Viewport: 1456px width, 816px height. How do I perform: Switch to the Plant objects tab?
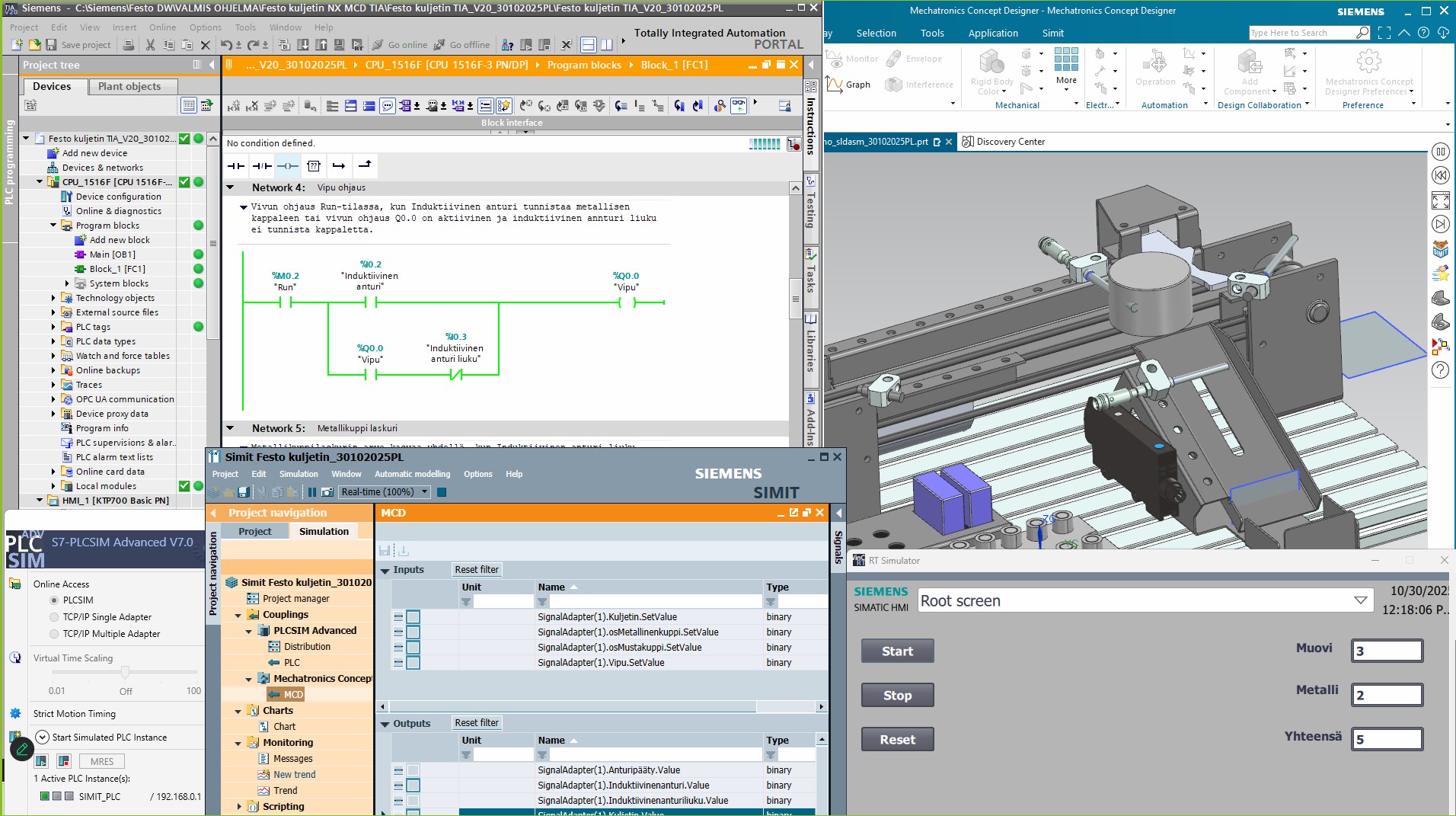tap(129, 86)
